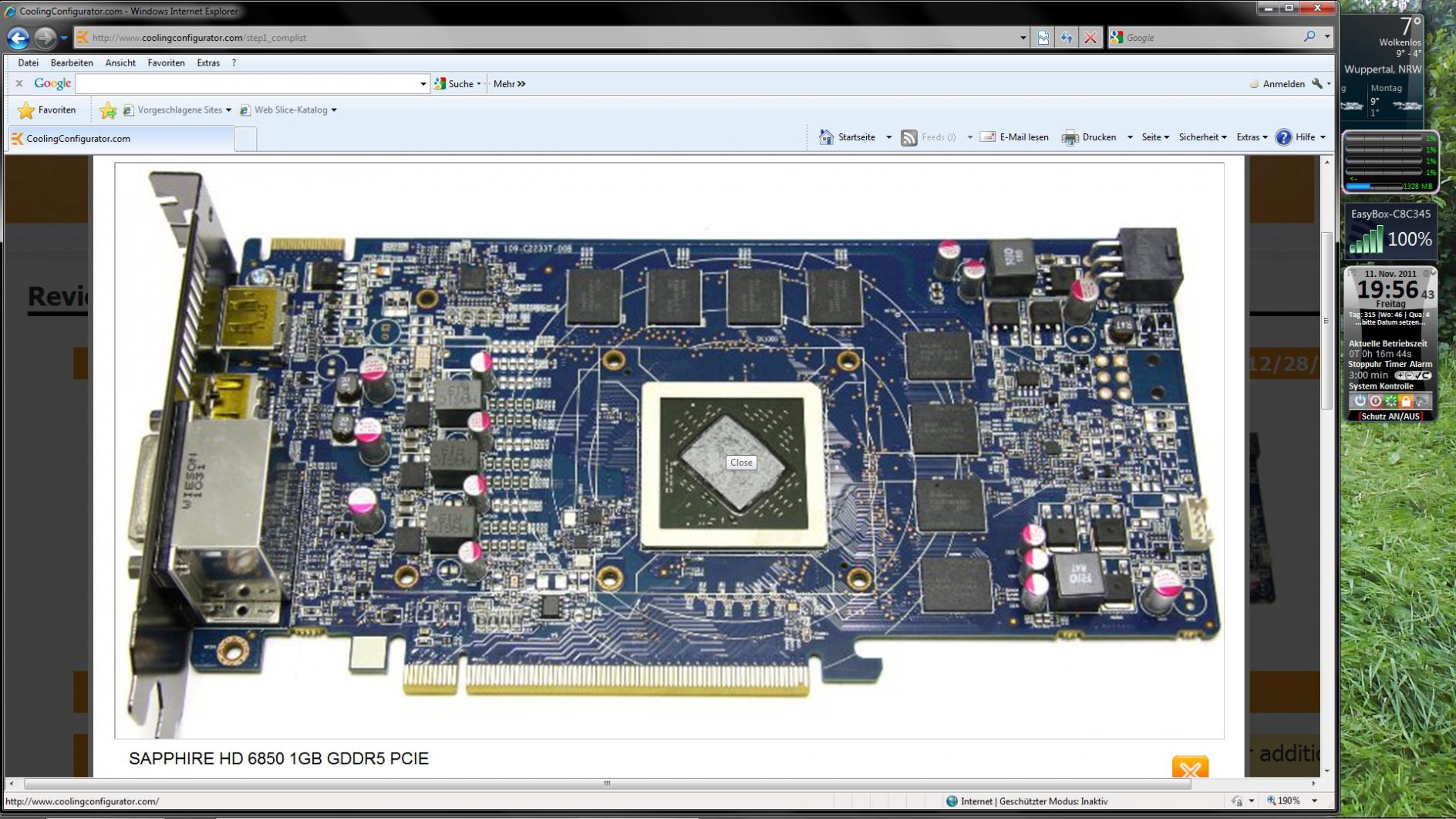Show more toolbar buttons via Mehr
Viewport: 1456px width, 819px height.
click(509, 83)
